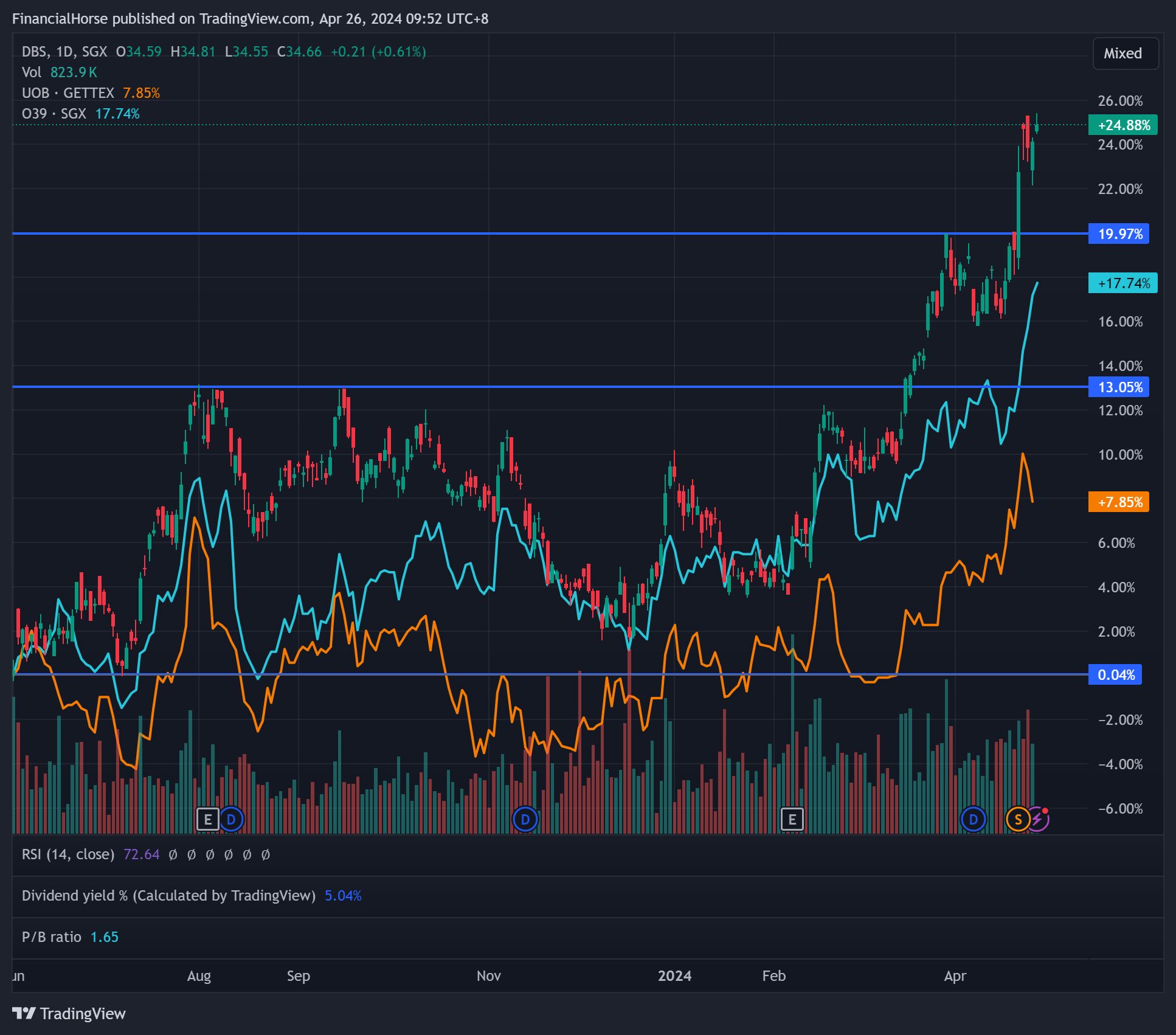Click the Aug label on time axis
The width and height of the screenshot is (1176, 1035).
pyautogui.click(x=199, y=976)
